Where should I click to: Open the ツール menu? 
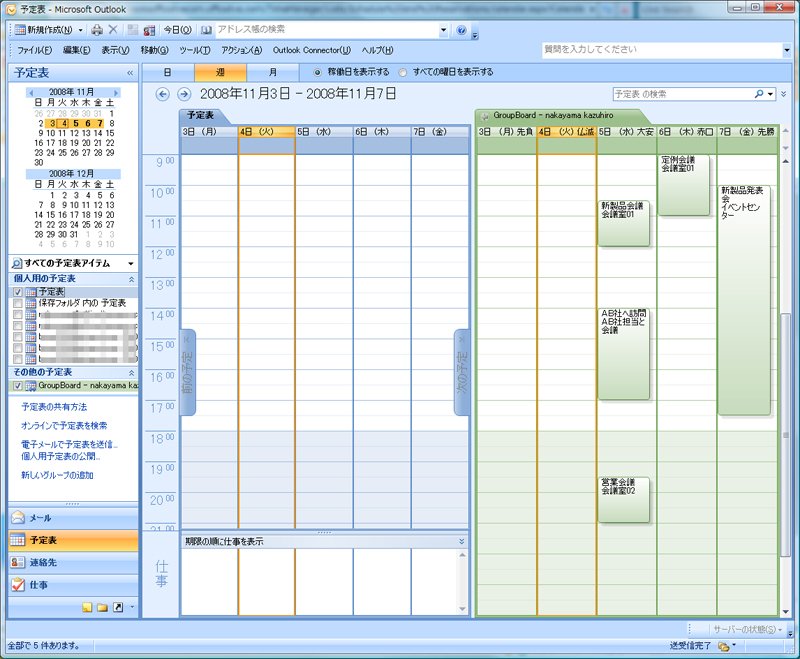pos(194,50)
